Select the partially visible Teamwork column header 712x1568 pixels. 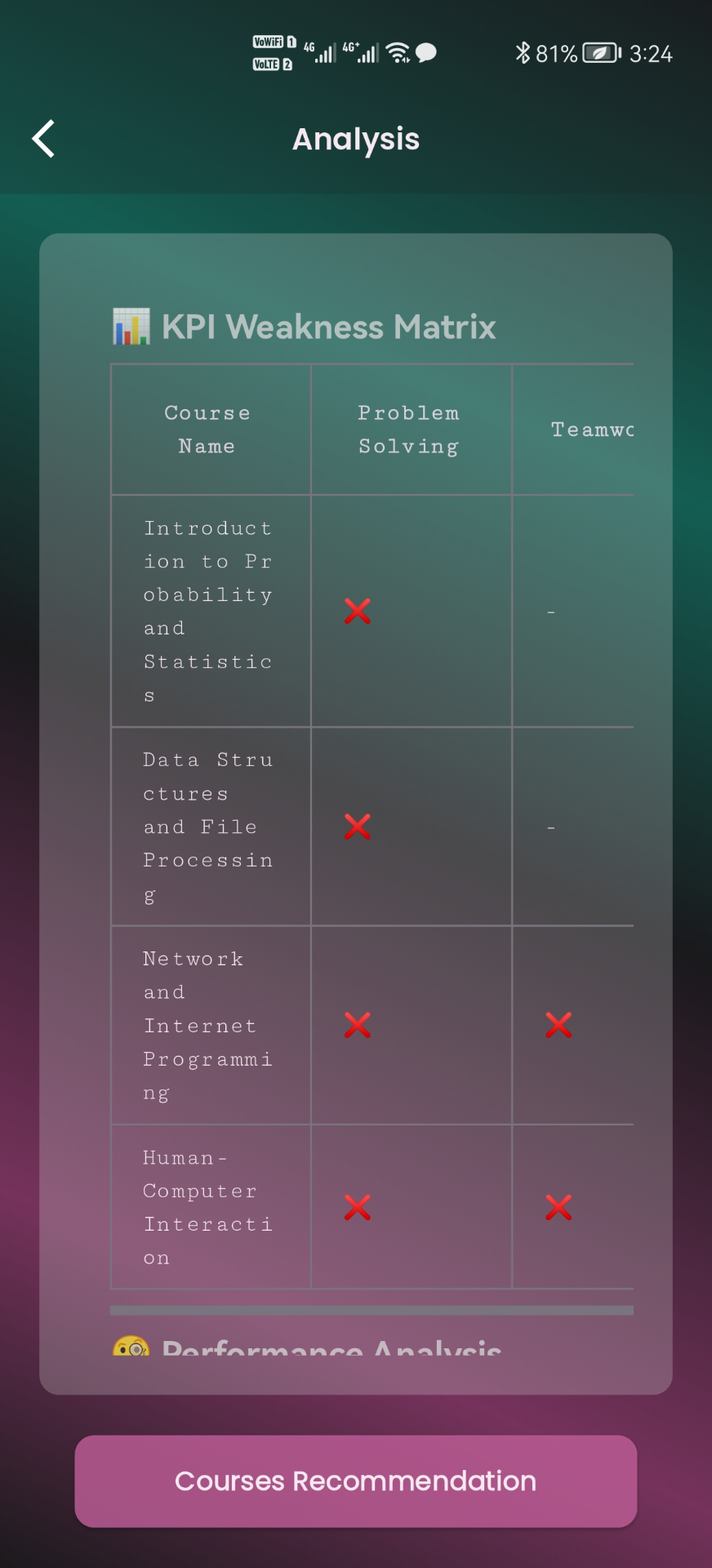(591, 430)
